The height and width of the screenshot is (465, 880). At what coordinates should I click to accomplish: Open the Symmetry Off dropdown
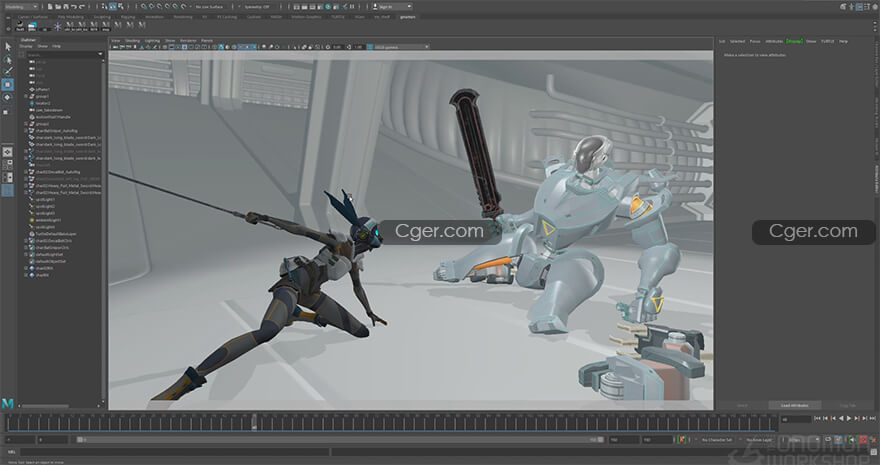coord(256,6)
